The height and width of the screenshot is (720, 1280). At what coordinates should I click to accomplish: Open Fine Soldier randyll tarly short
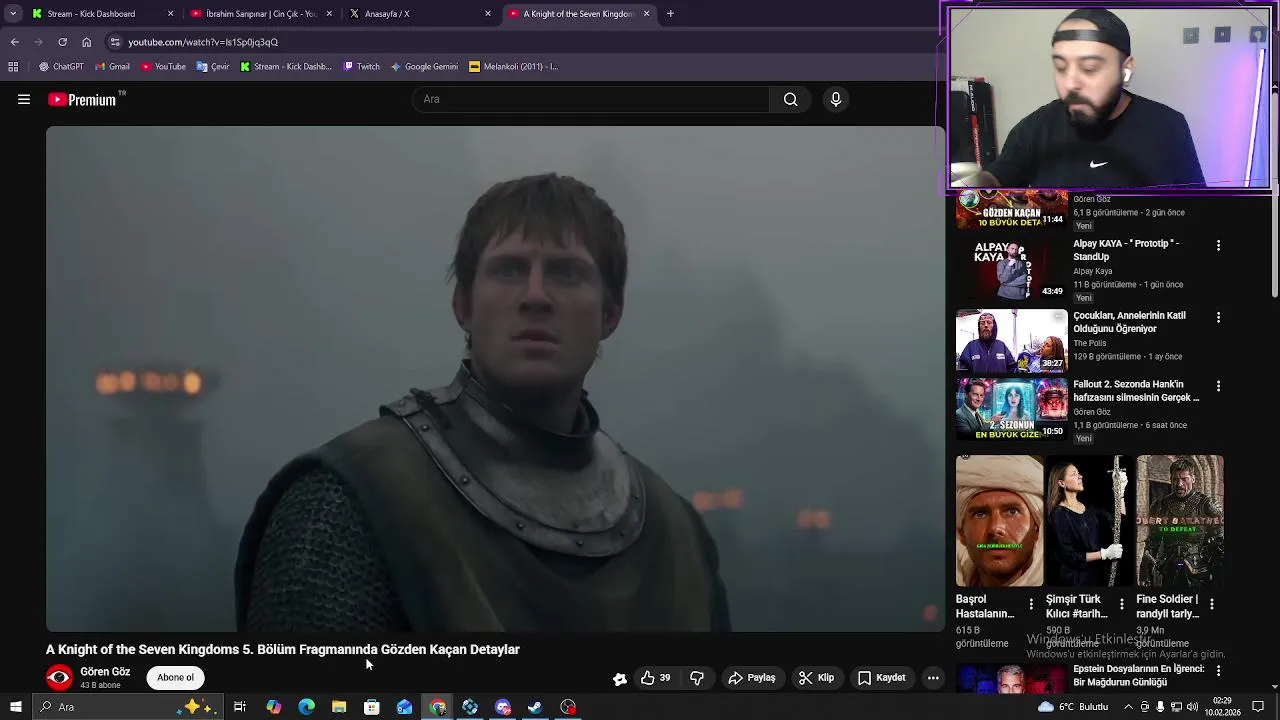coord(1179,521)
